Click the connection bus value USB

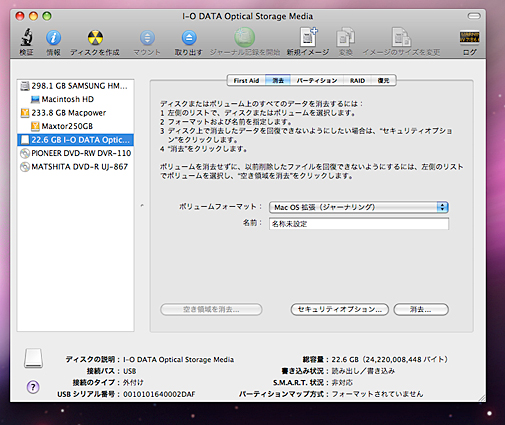pos(129,371)
